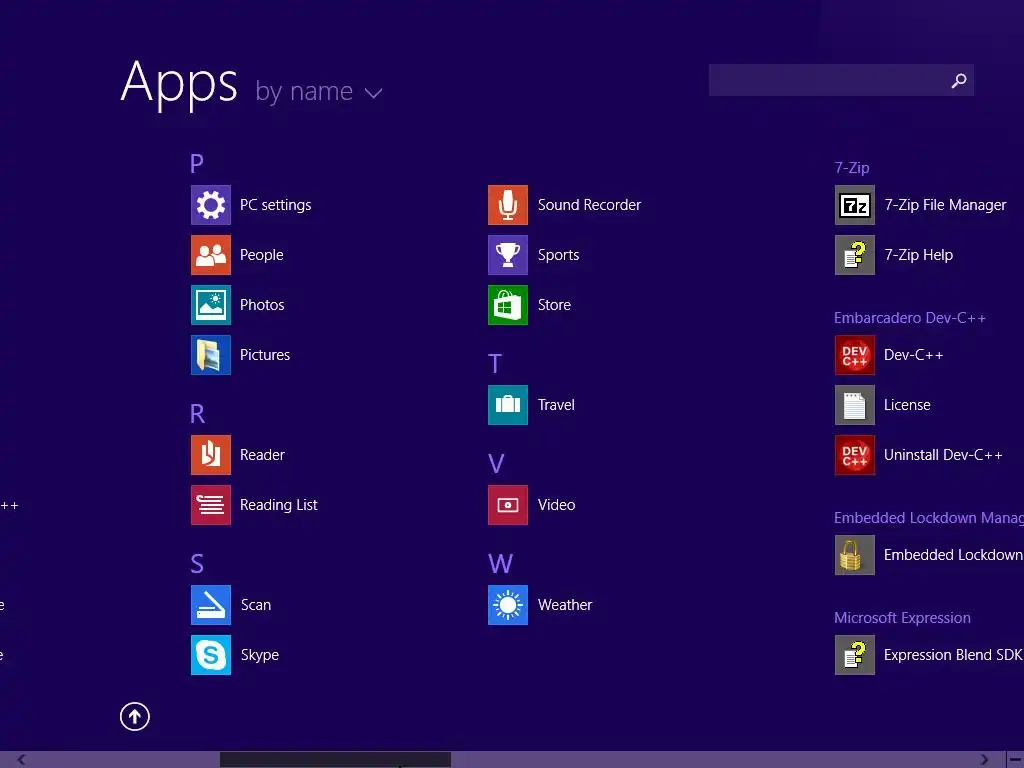Click the 'Video' label text
1024x768 pixels.
pyautogui.click(x=556, y=505)
